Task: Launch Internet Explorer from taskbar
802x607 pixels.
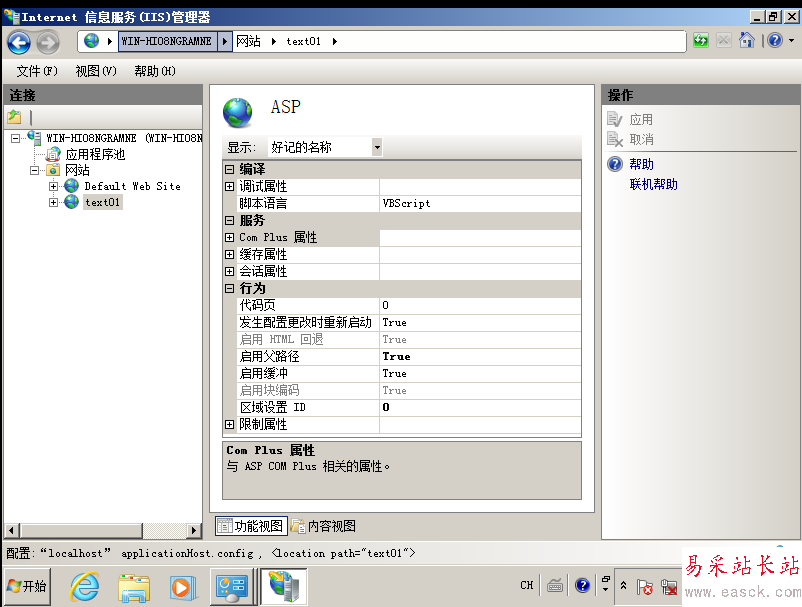Action: (84, 587)
